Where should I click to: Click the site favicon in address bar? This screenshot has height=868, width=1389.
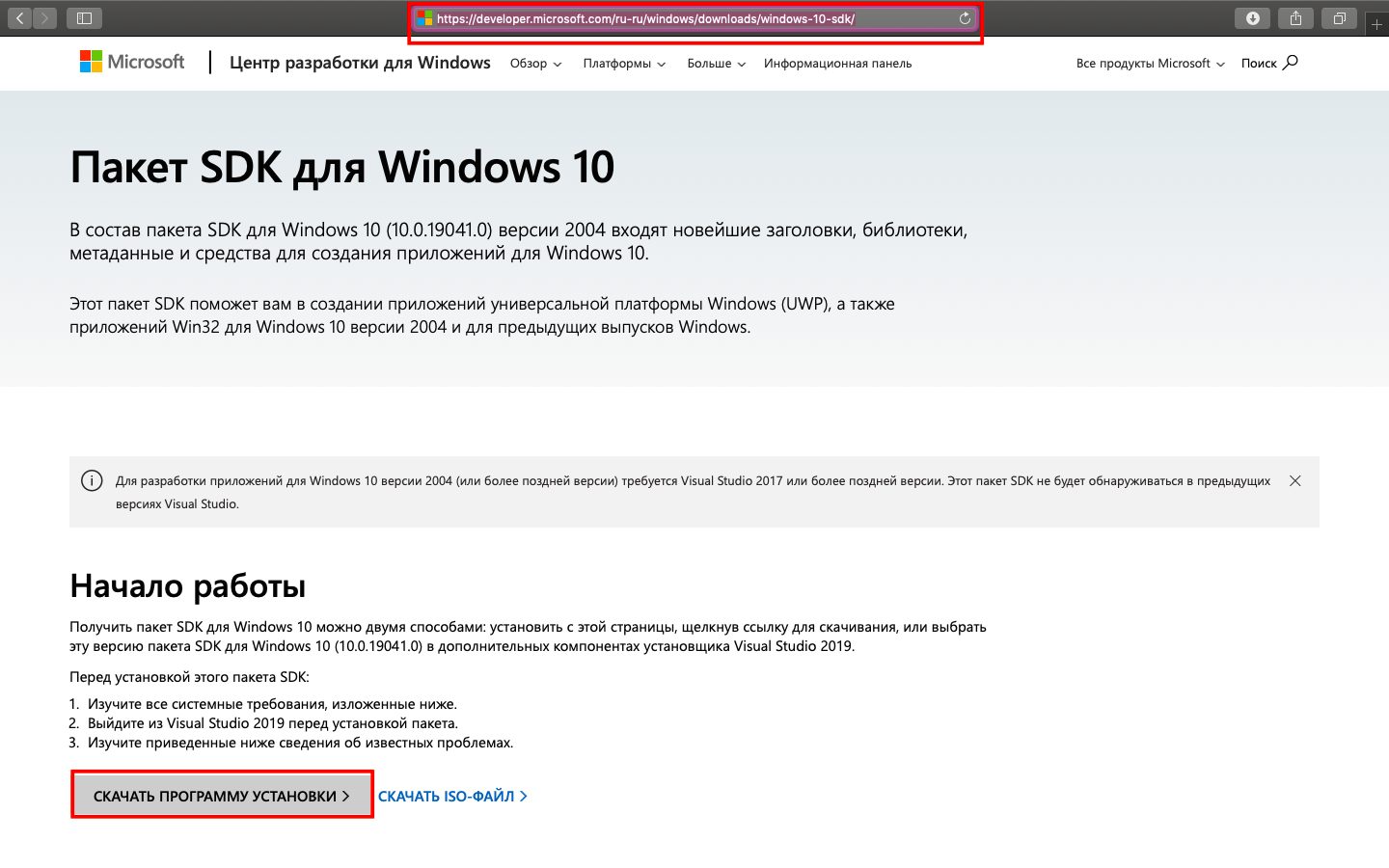pyautogui.click(x=424, y=18)
